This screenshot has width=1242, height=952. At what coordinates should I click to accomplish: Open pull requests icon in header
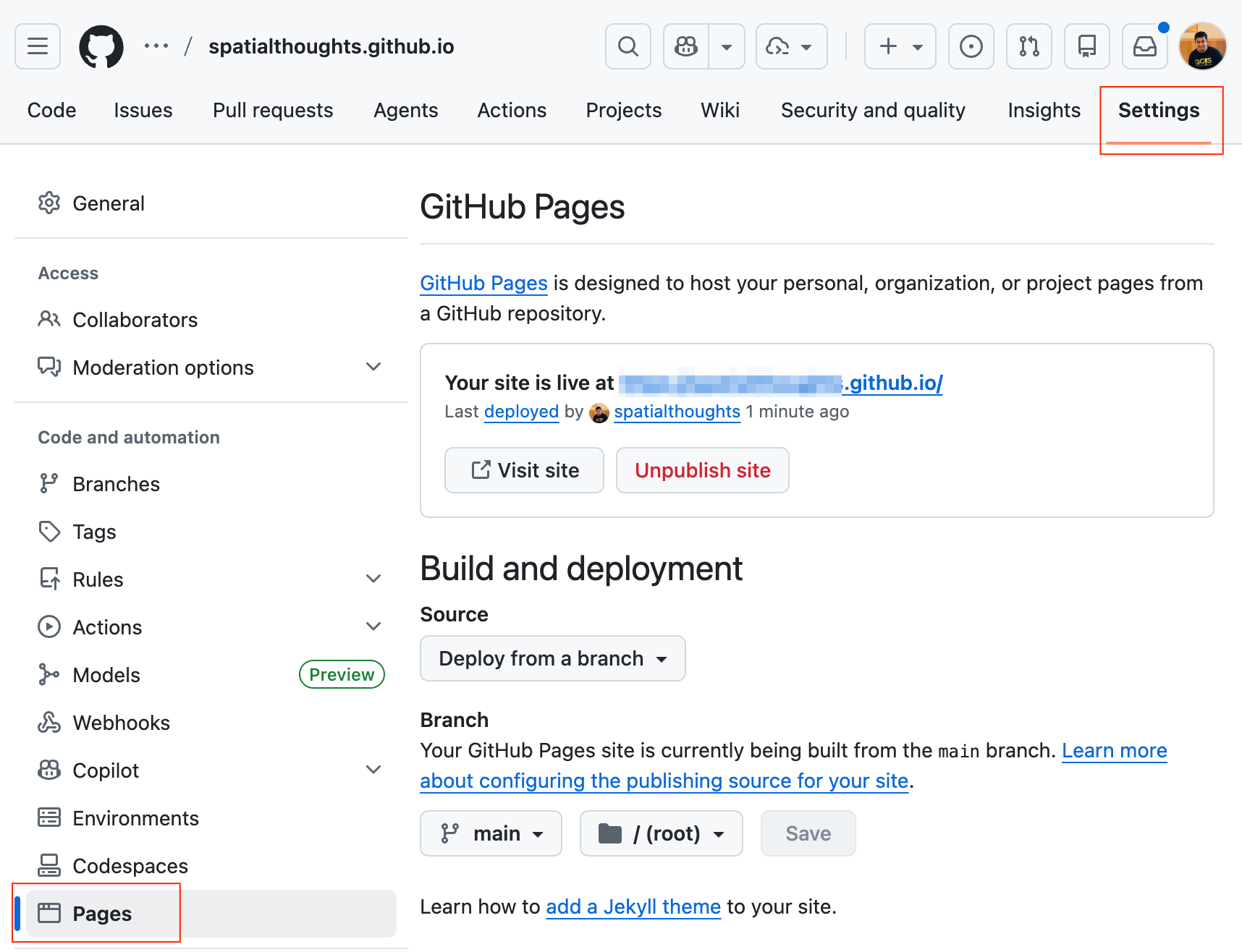(x=1028, y=46)
